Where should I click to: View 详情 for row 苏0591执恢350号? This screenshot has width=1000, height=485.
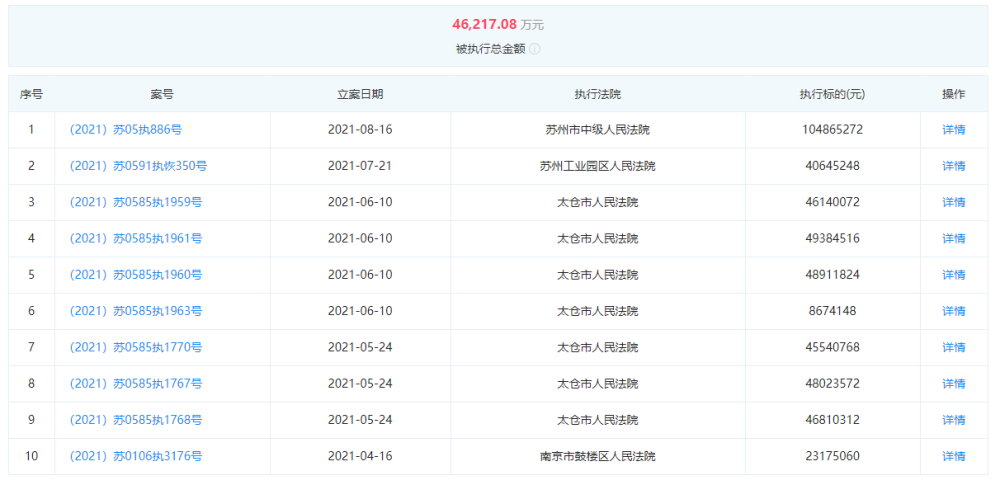point(953,166)
